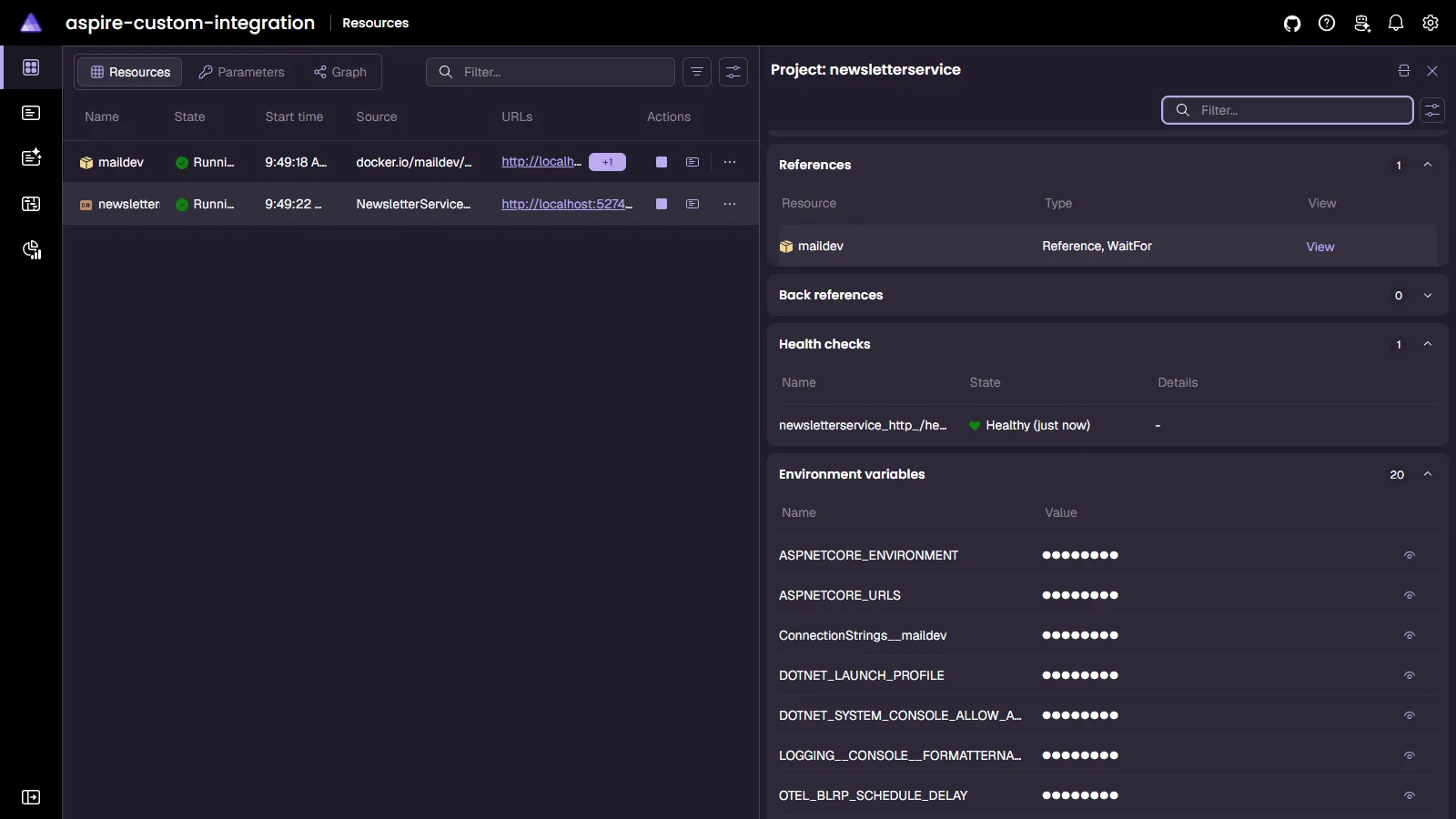Click View link for maildev reference
This screenshot has width=1456, height=819.
tap(1320, 247)
